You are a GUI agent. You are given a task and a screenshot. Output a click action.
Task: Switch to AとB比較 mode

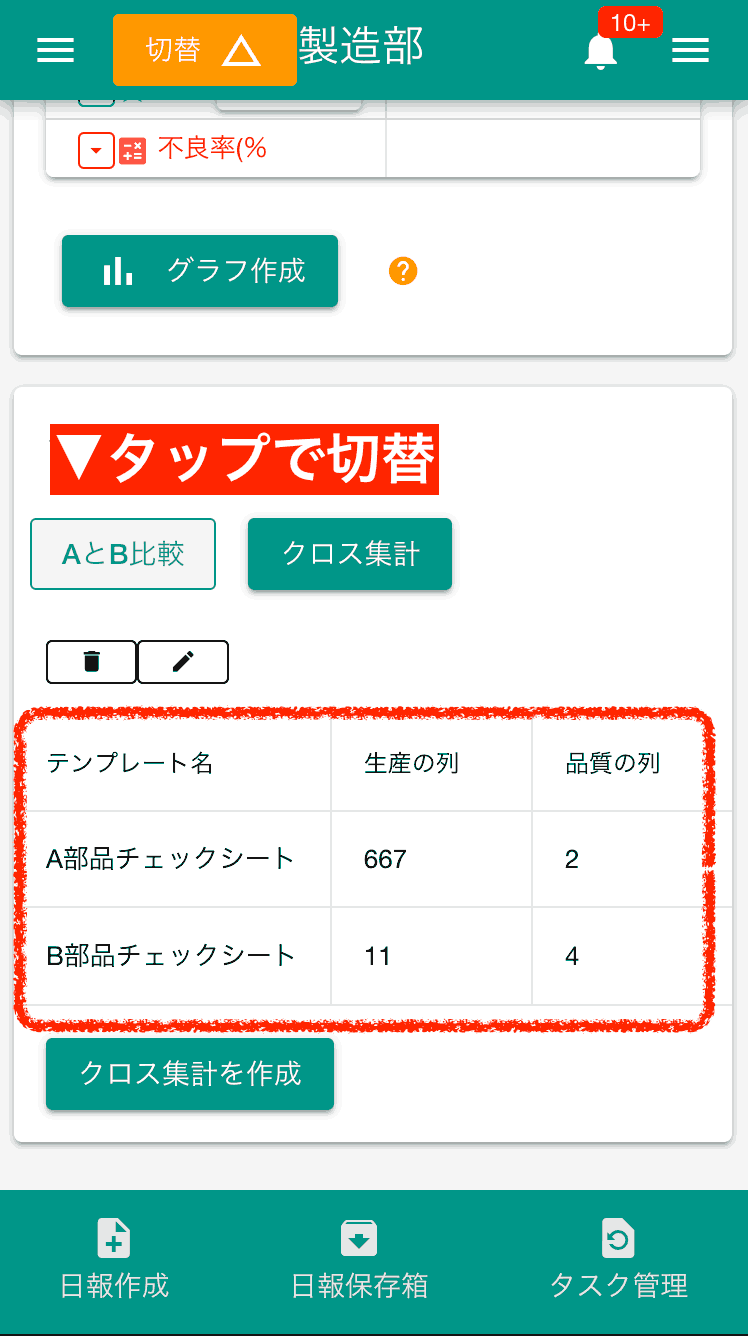tap(122, 552)
